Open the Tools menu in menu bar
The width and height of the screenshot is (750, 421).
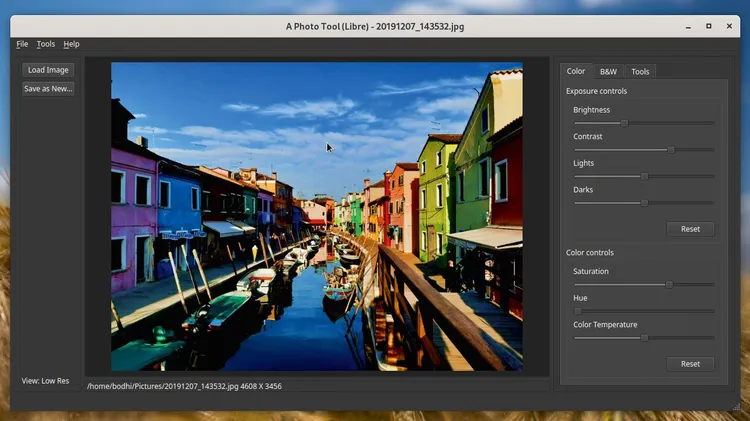pyautogui.click(x=46, y=44)
